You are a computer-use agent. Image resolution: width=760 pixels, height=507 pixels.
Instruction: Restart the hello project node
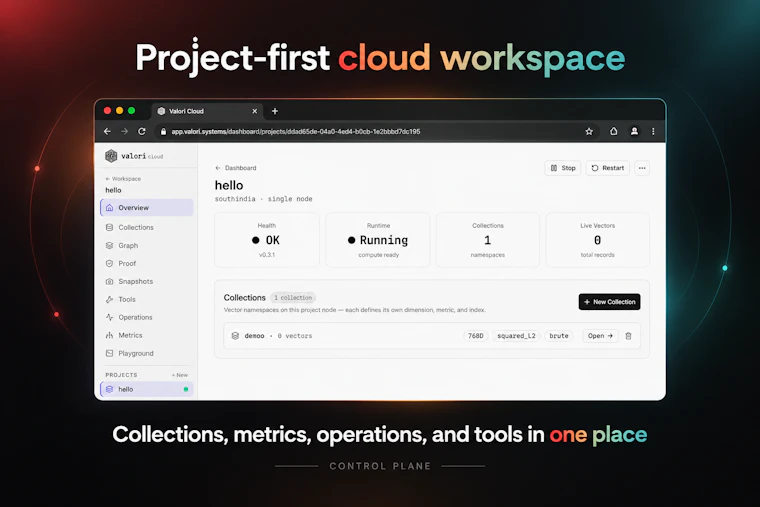pos(608,168)
